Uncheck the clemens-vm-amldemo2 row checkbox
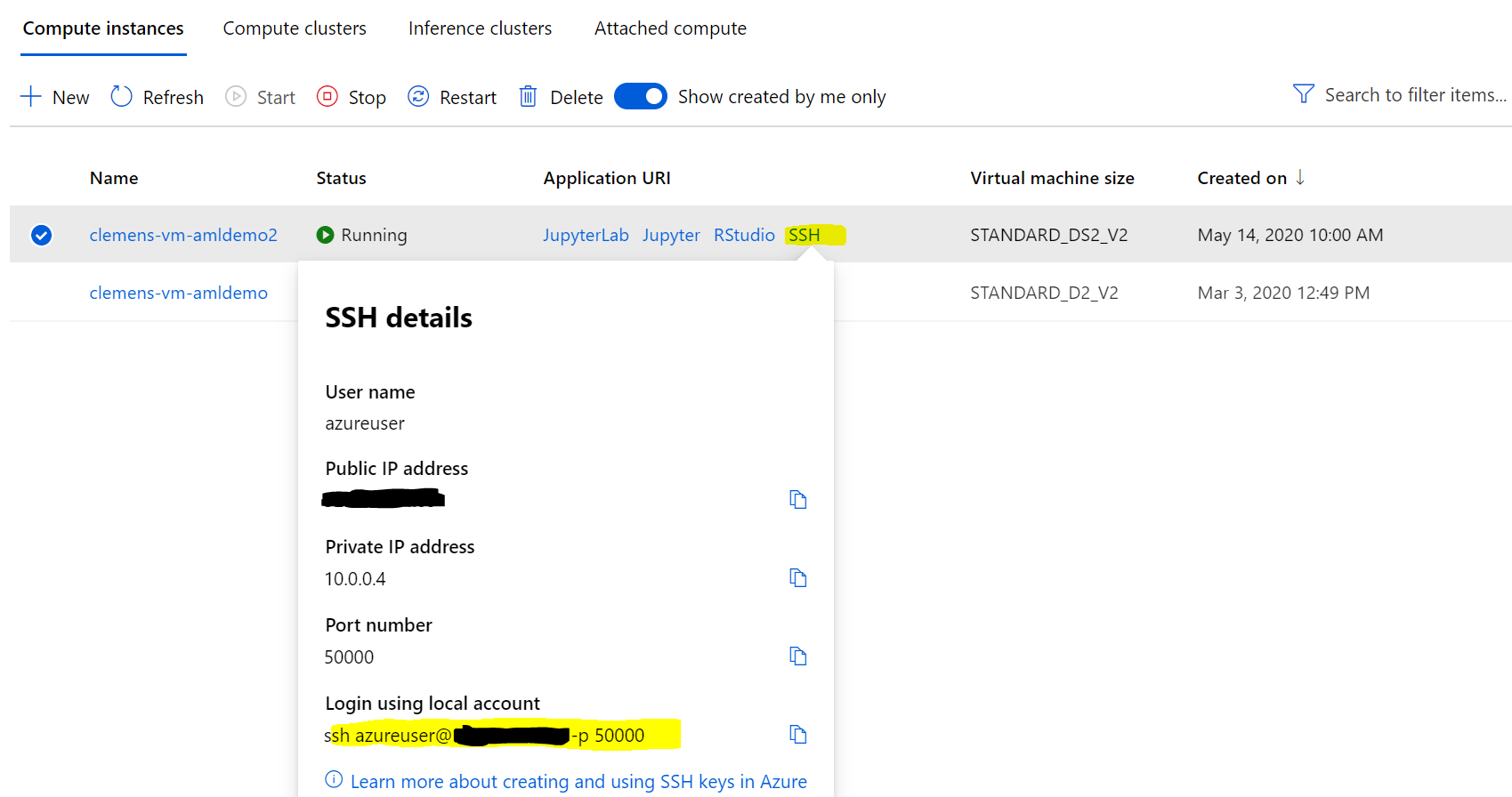 (x=41, y=235)
